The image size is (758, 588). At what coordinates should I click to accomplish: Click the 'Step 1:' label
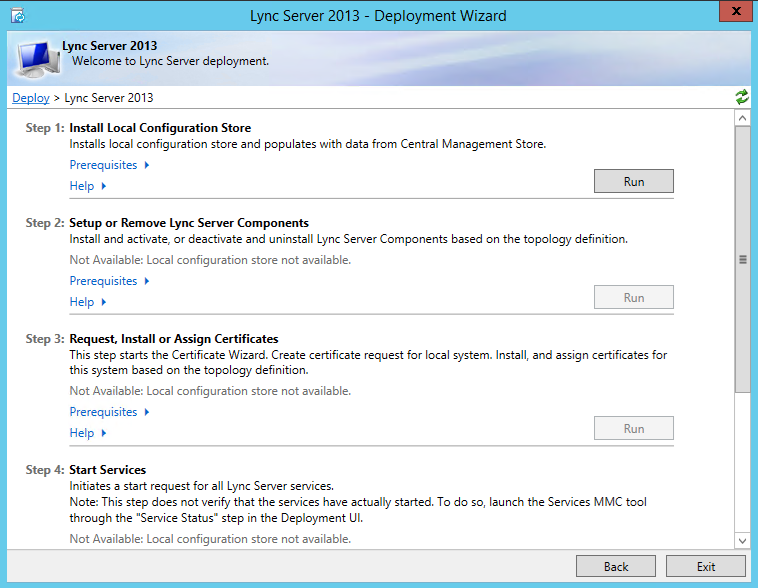(44, 128)
